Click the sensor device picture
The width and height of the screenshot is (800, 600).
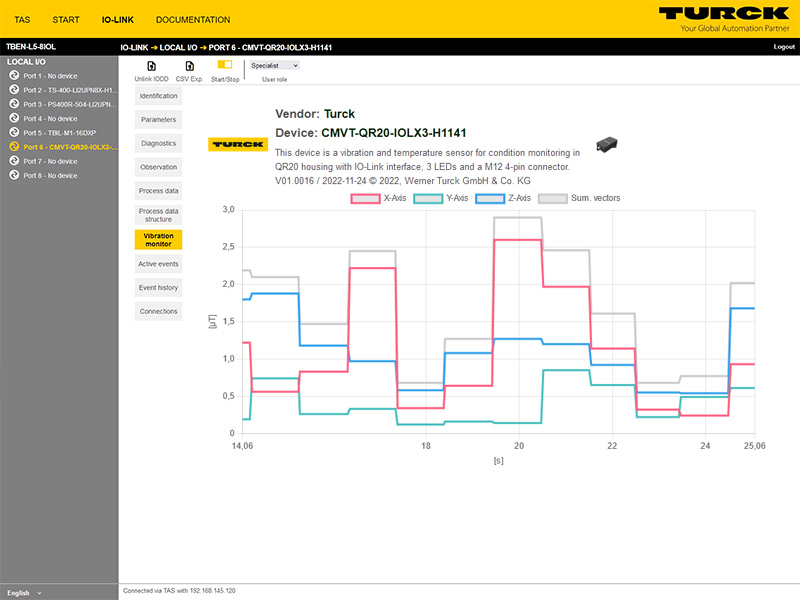[607, 145]
